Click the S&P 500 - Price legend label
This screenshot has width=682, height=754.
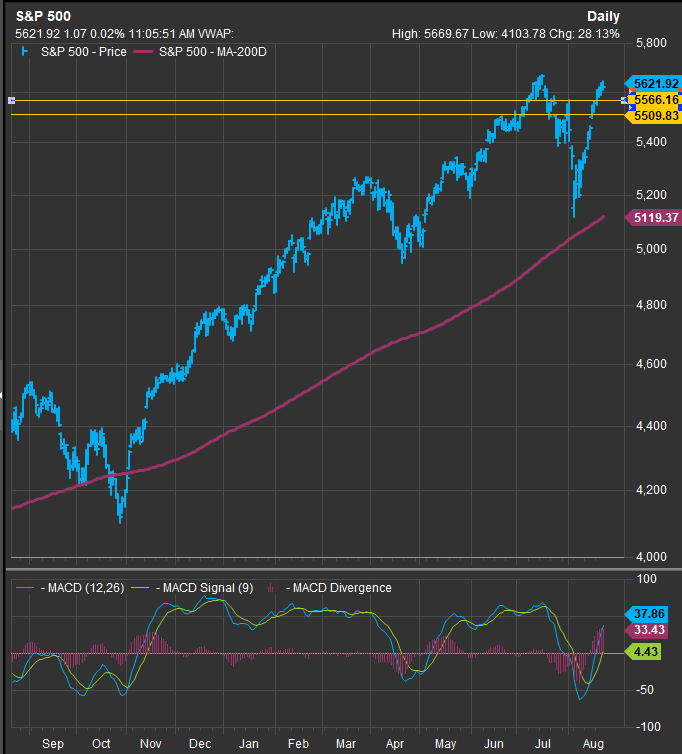[84, 52]
